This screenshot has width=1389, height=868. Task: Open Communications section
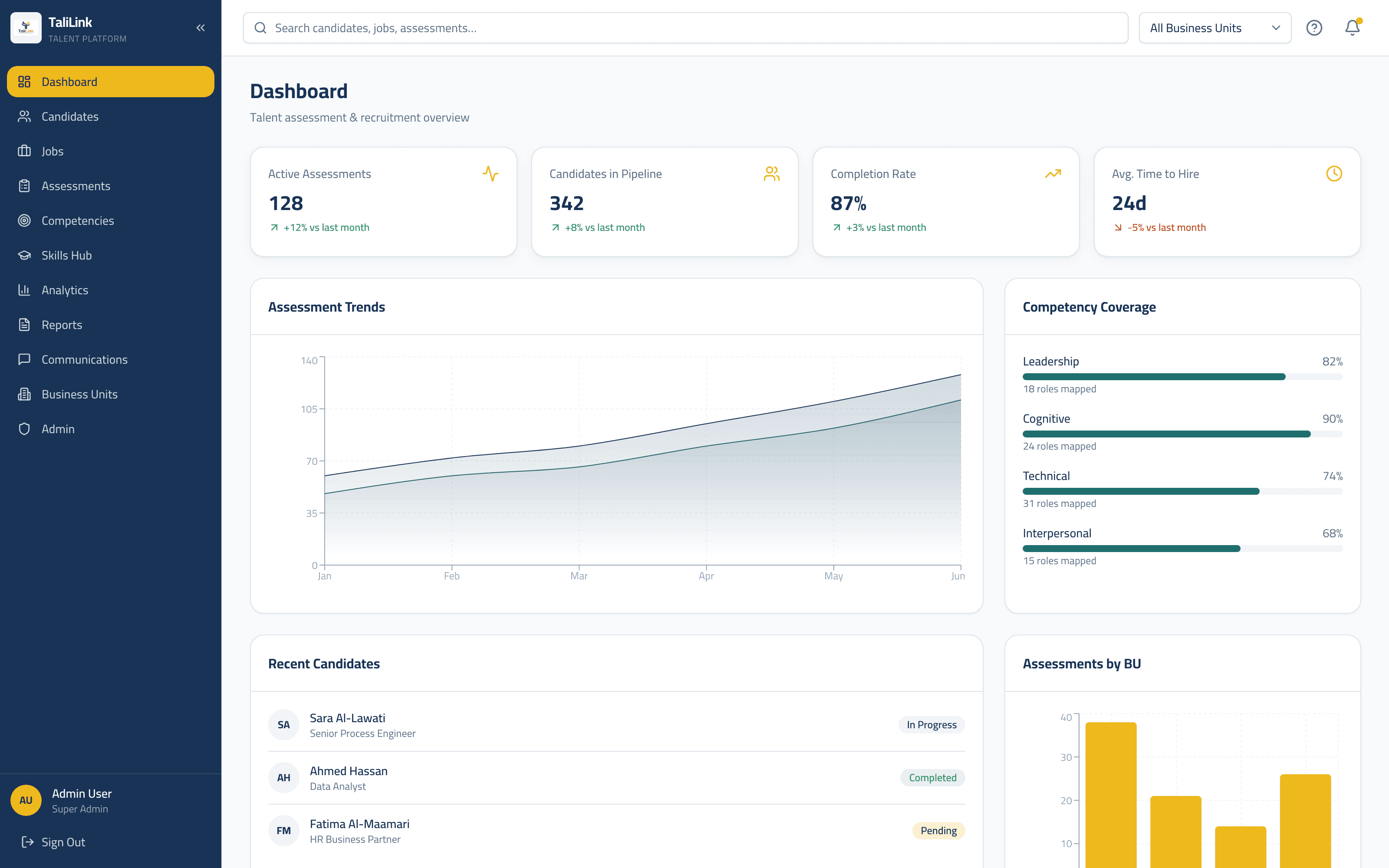pos(110,359)
